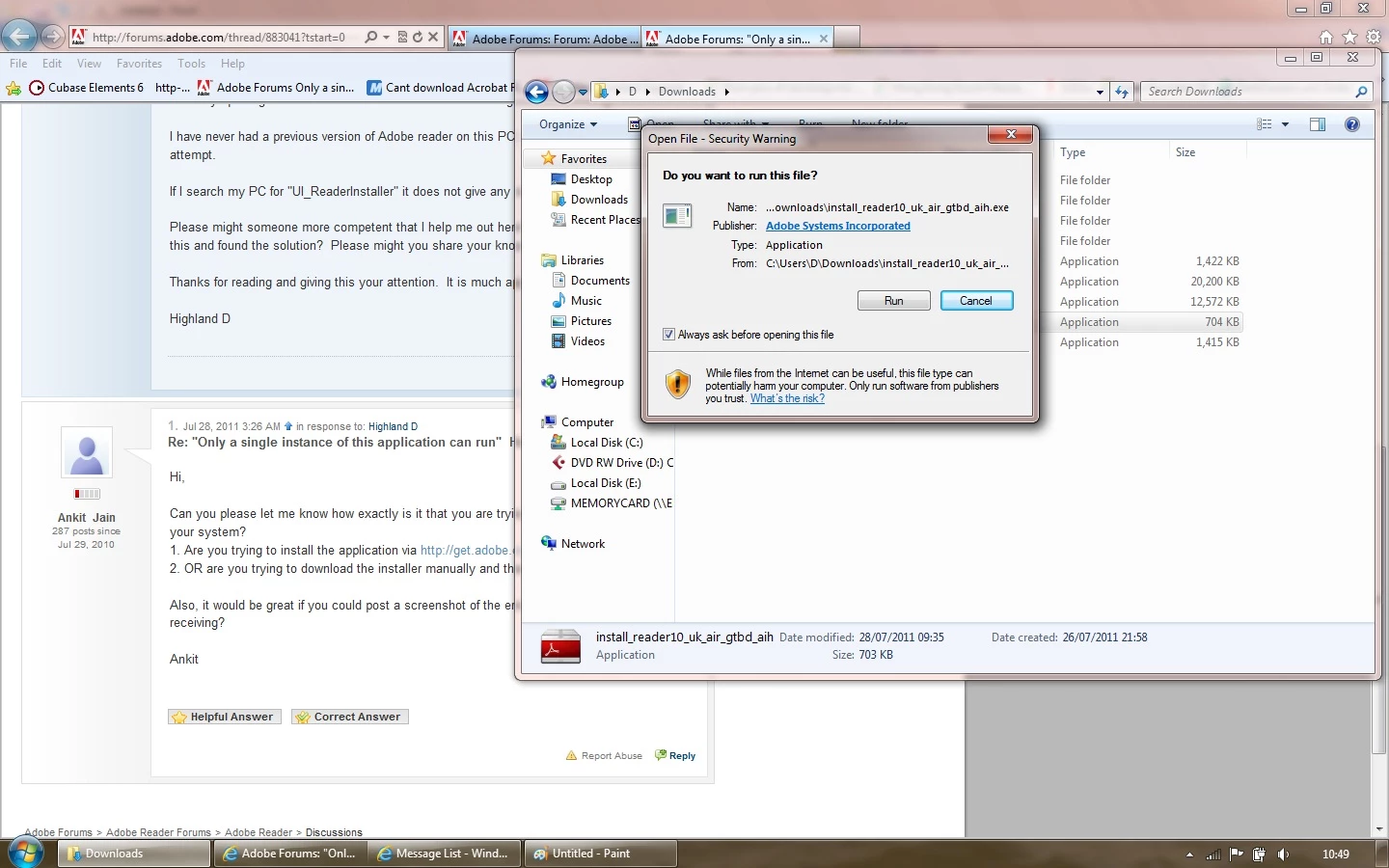Viewport: 1389px width, 868px height.
Task: Open Cubase Elements 6 favorites bookmark
Action: tap(87, 88)
